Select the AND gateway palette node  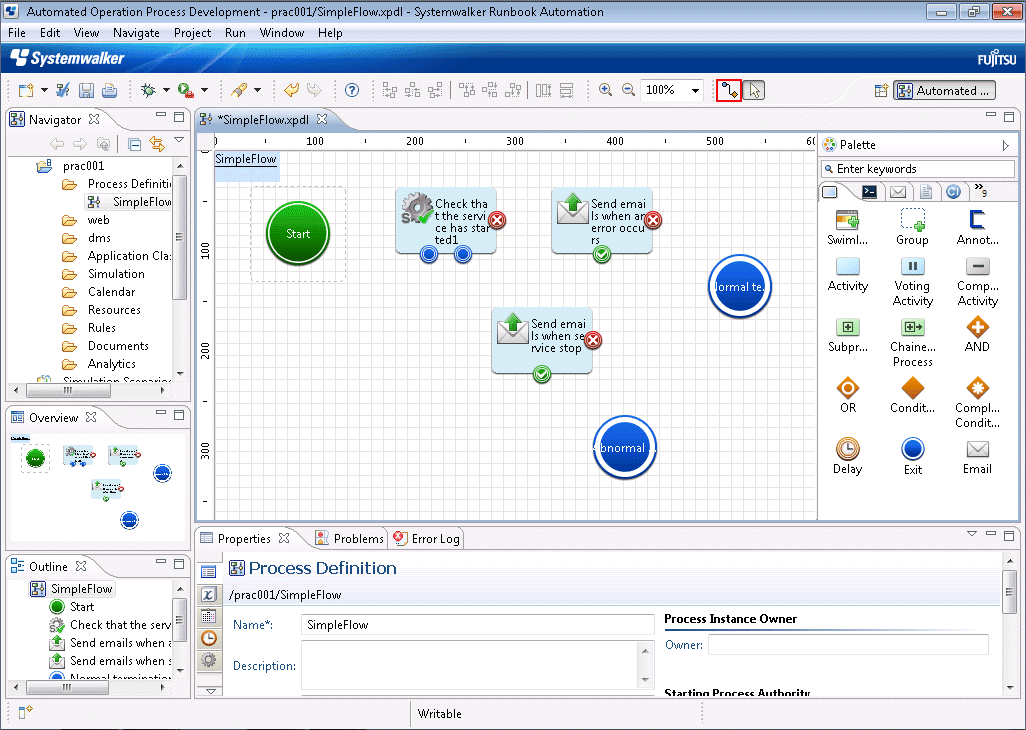tap(977, 335)
